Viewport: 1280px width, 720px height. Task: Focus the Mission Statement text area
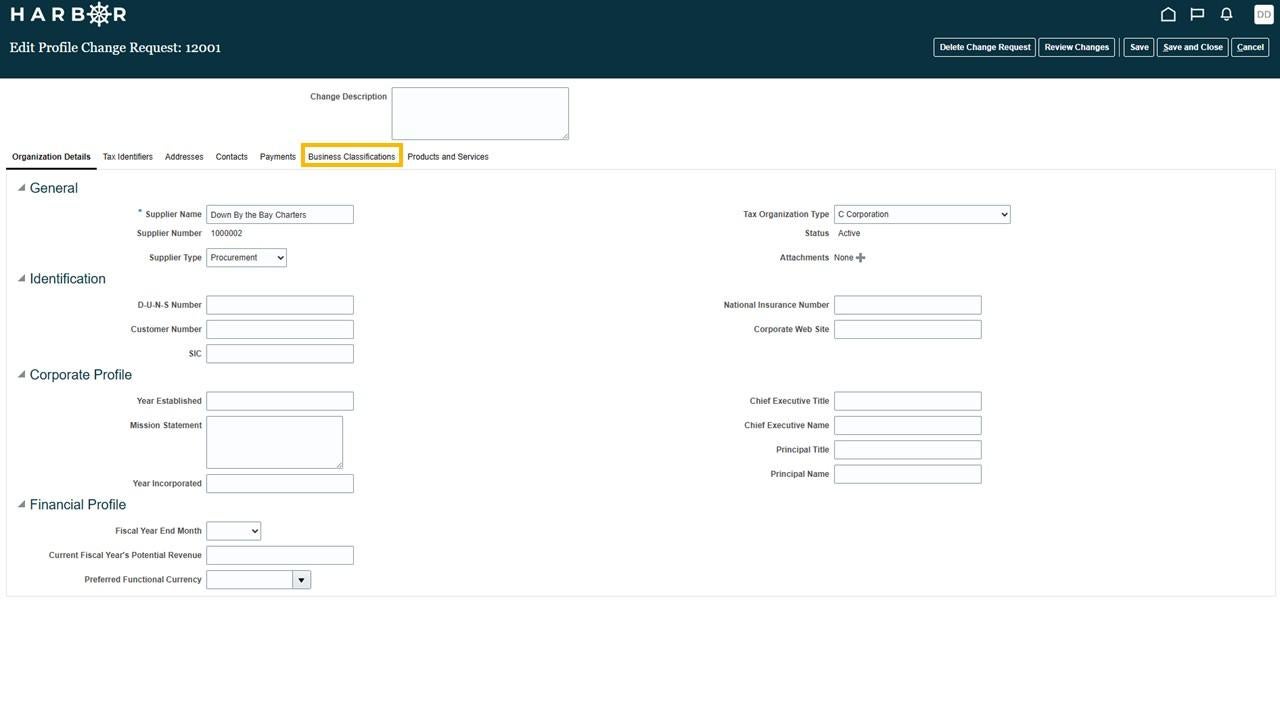(274, 442)
